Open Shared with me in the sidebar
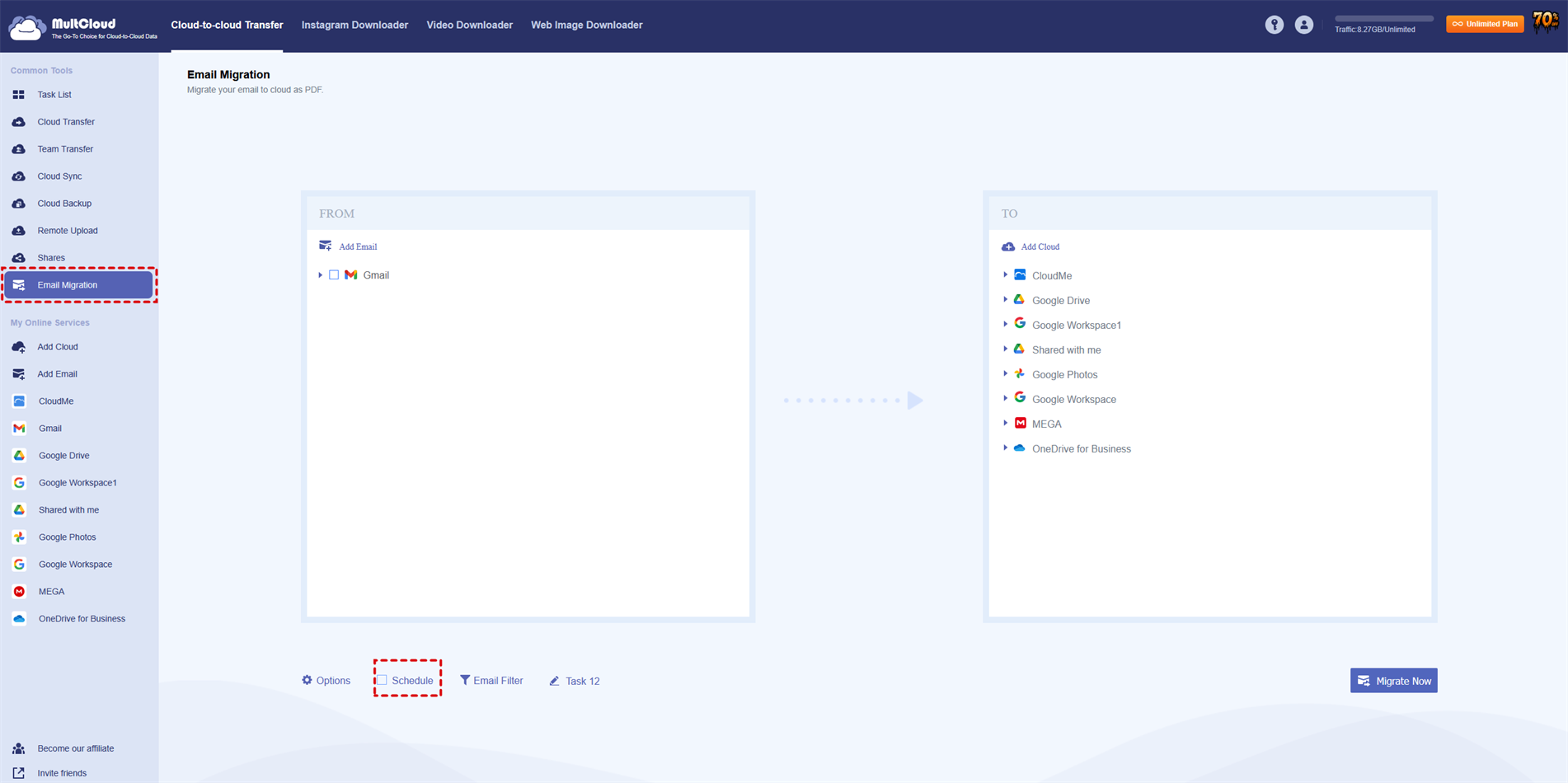 click(68, 510)
